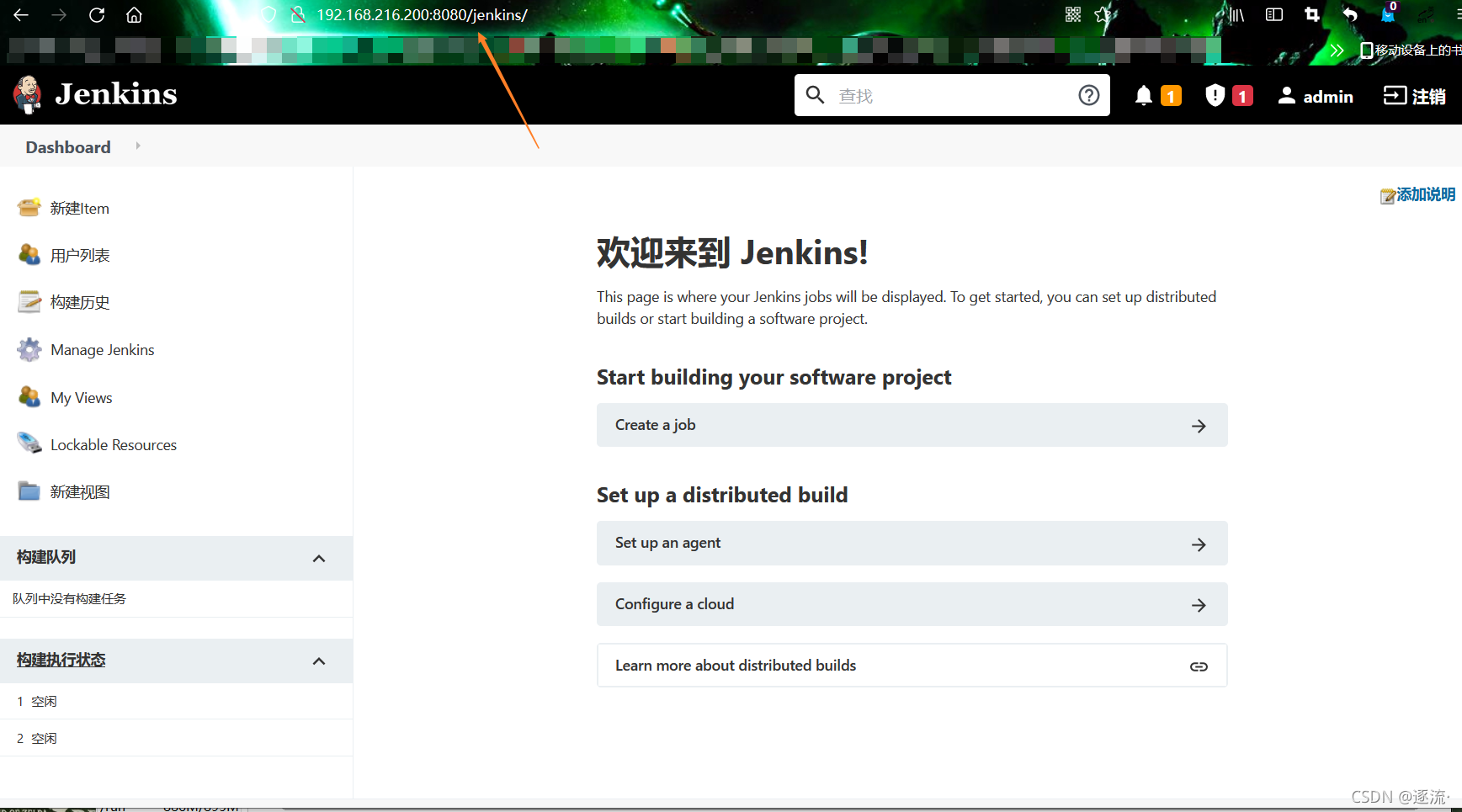
Task: Open the admin user link
Action: click(1316, 96)
